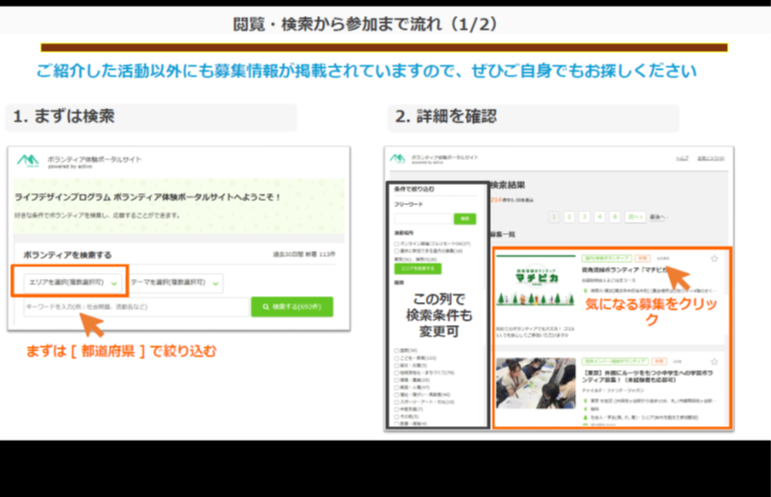Tick the オンライン開催 checkbox

[396, 244]
